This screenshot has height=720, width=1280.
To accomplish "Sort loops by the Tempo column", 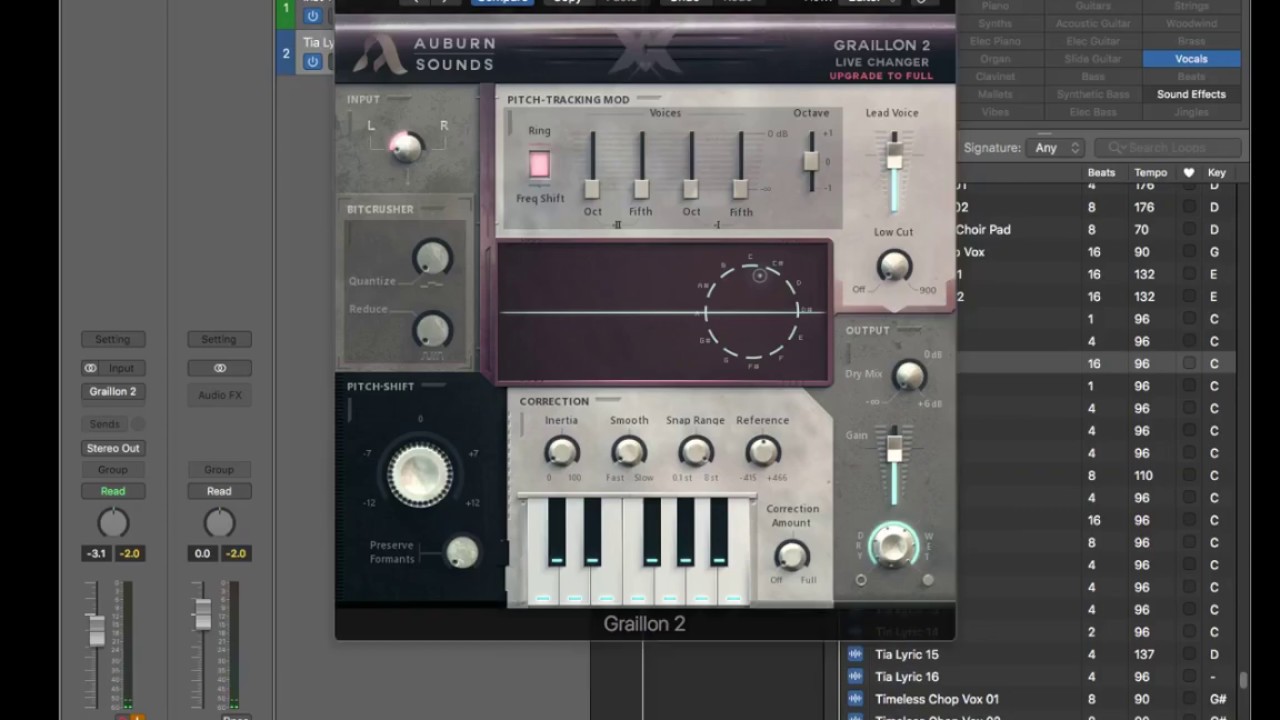I will (1151, 172).
